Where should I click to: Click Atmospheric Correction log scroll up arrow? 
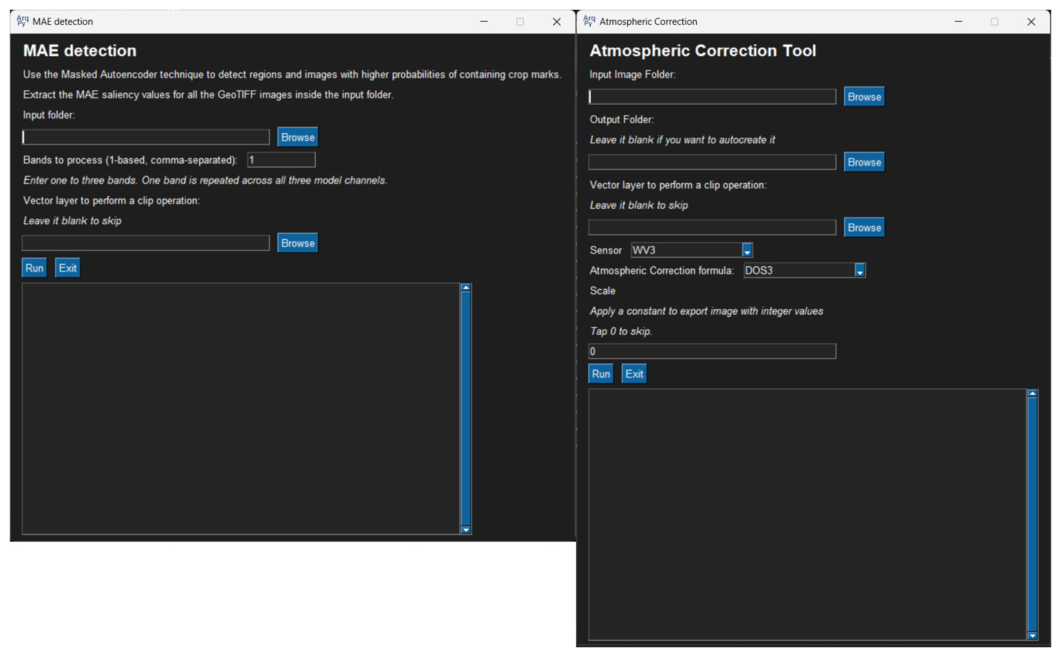coord(1032,394)
